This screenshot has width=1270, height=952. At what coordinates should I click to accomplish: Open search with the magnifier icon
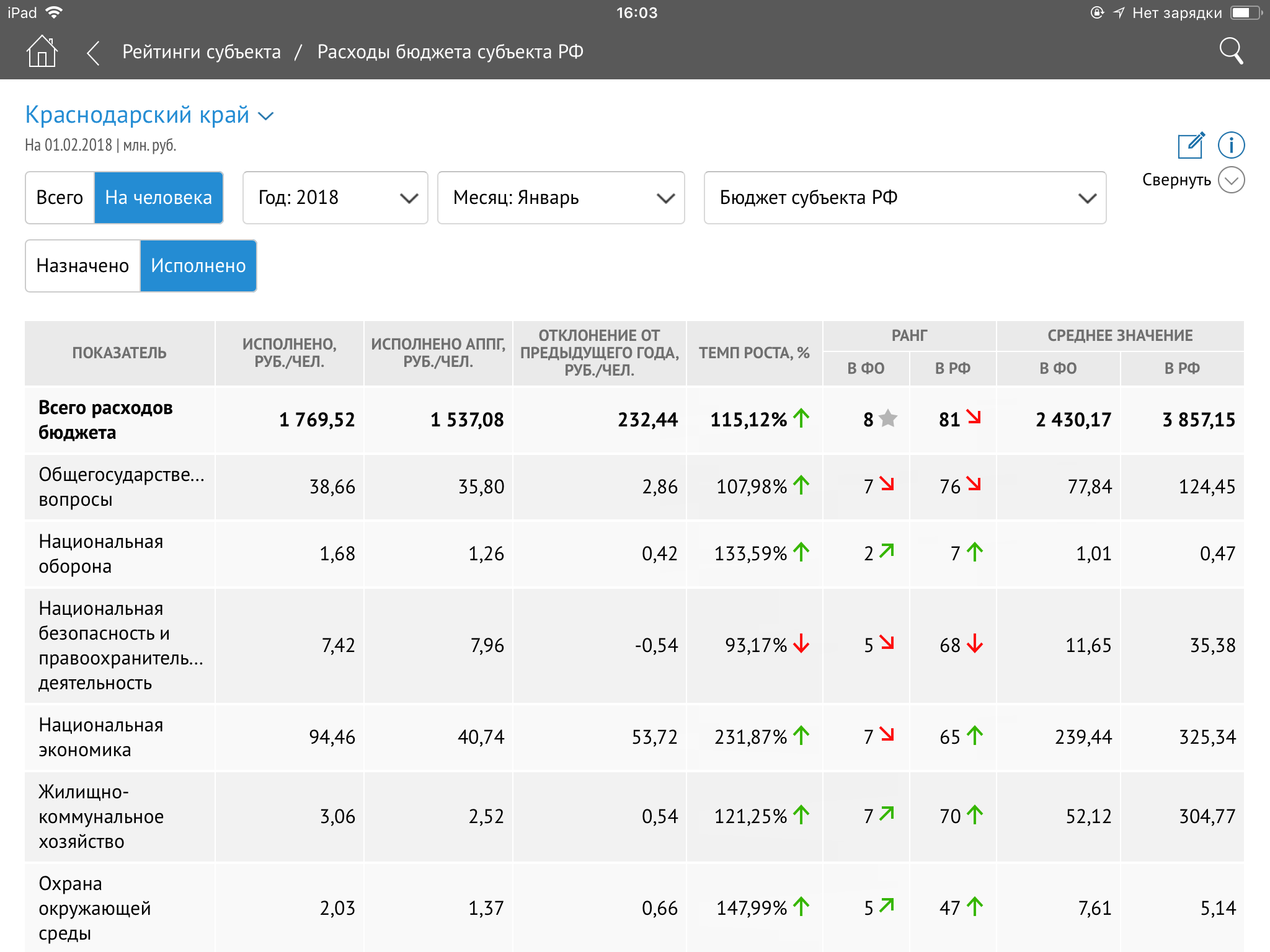tap(1231, 51)
